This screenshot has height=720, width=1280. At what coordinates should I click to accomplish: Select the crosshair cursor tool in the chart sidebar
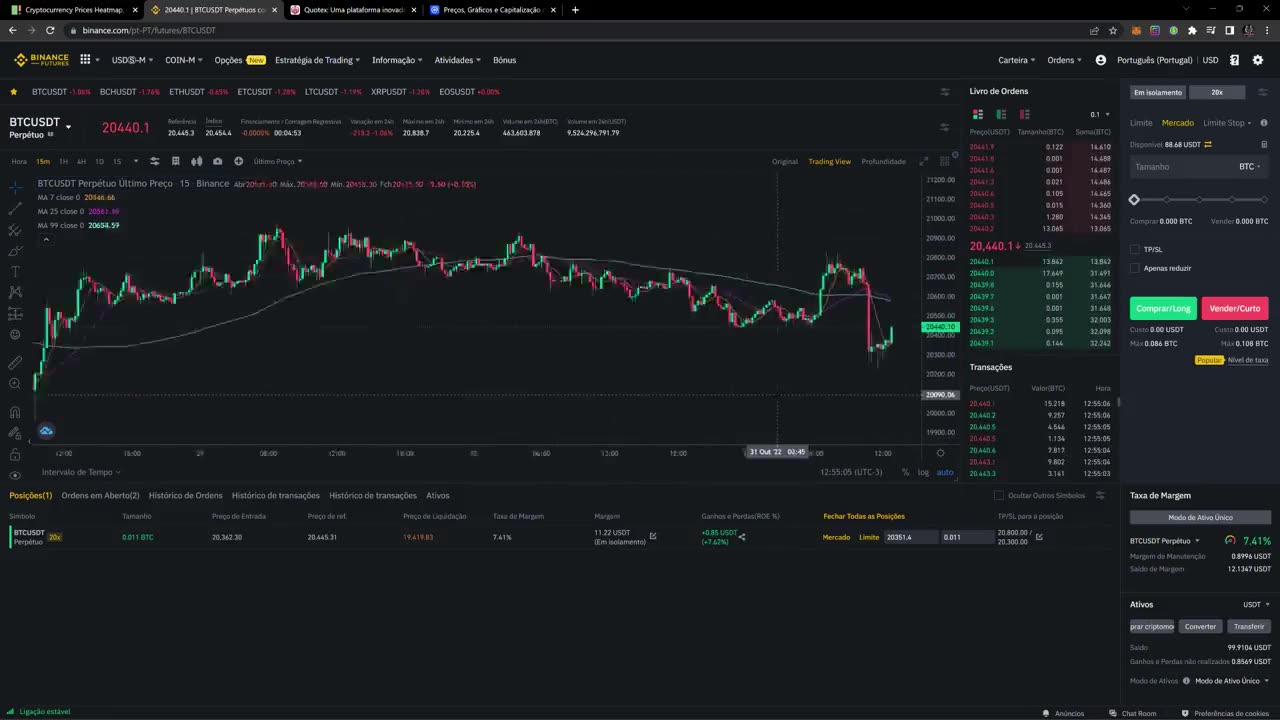click(x=15, y=187)
